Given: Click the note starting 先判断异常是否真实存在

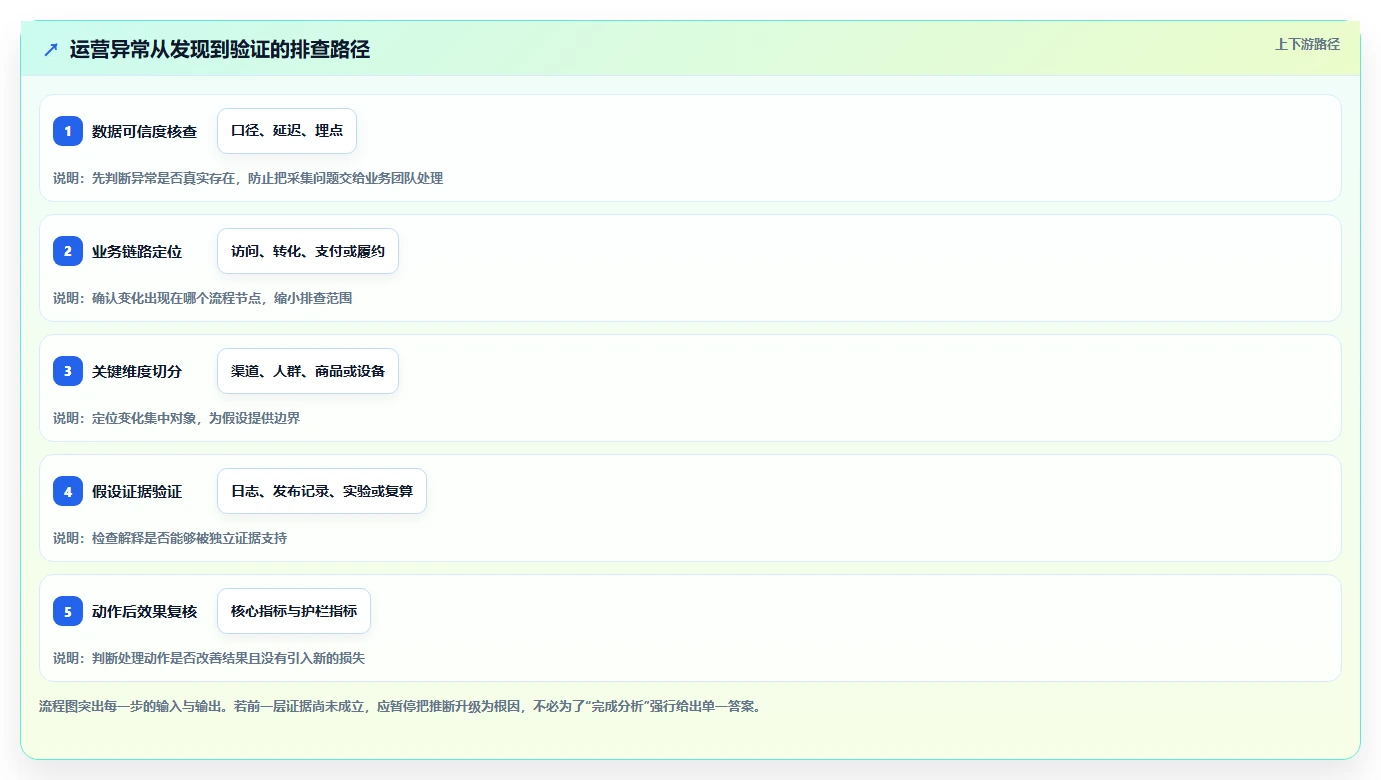Looking at the screenshot, I should [248, 178].
